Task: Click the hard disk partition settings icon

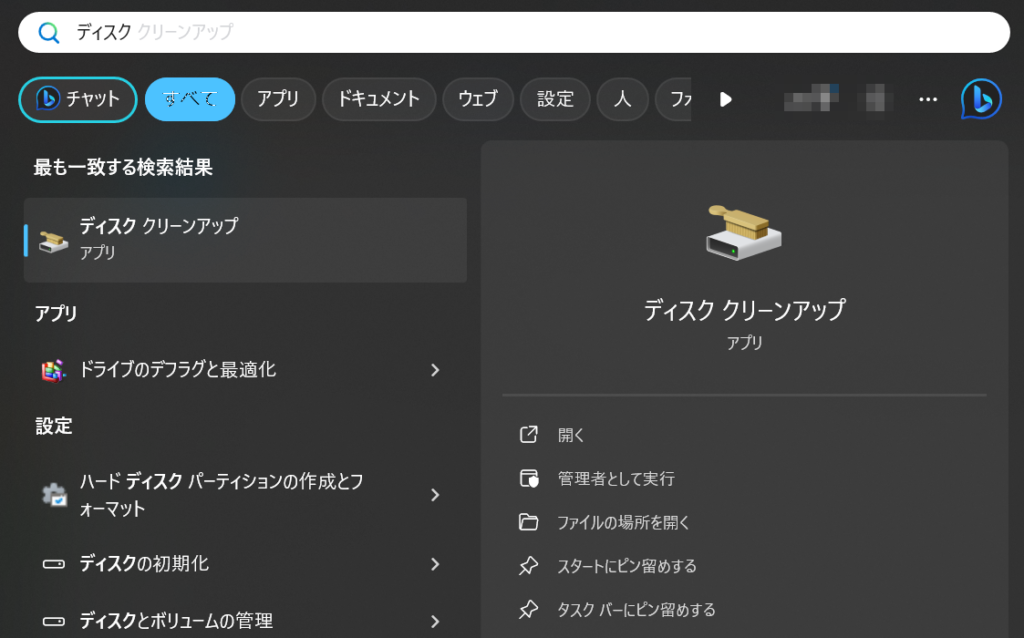Action: click(x=54, y=495)
